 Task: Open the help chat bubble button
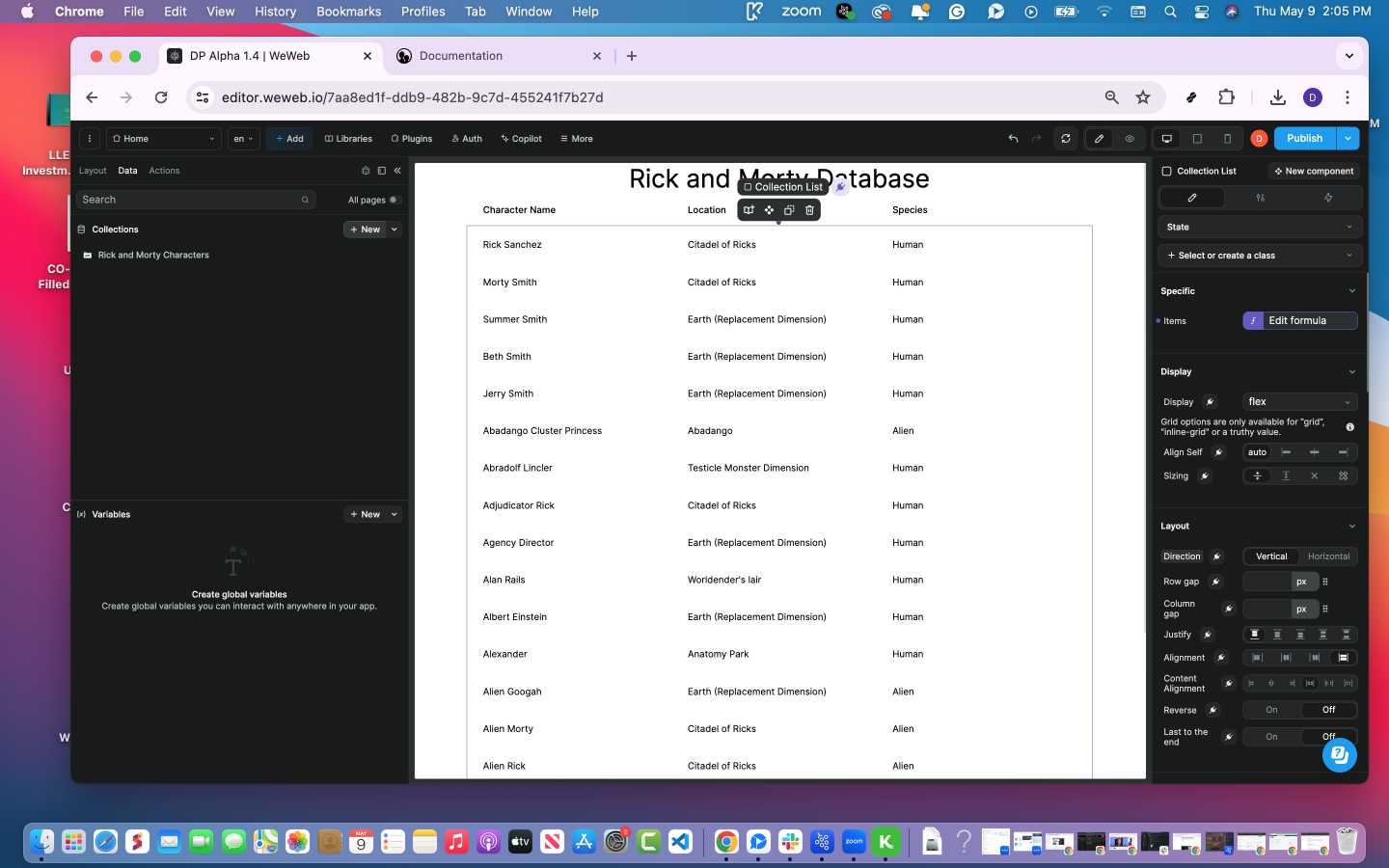pyautogui.click(x=1339, y=755)
